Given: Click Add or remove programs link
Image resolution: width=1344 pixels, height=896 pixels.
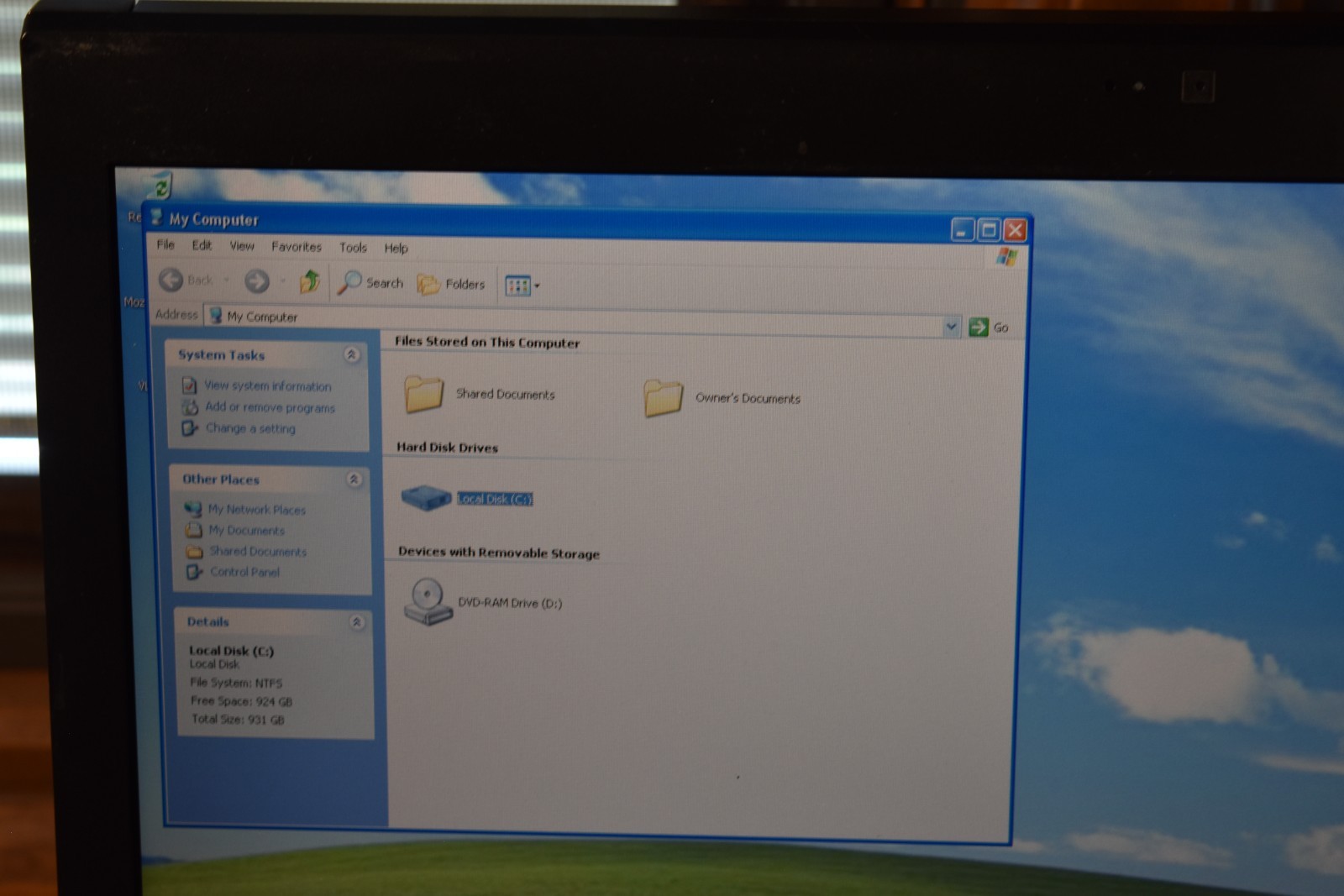Looking at the screenshot, I should [x=270, y=407].
